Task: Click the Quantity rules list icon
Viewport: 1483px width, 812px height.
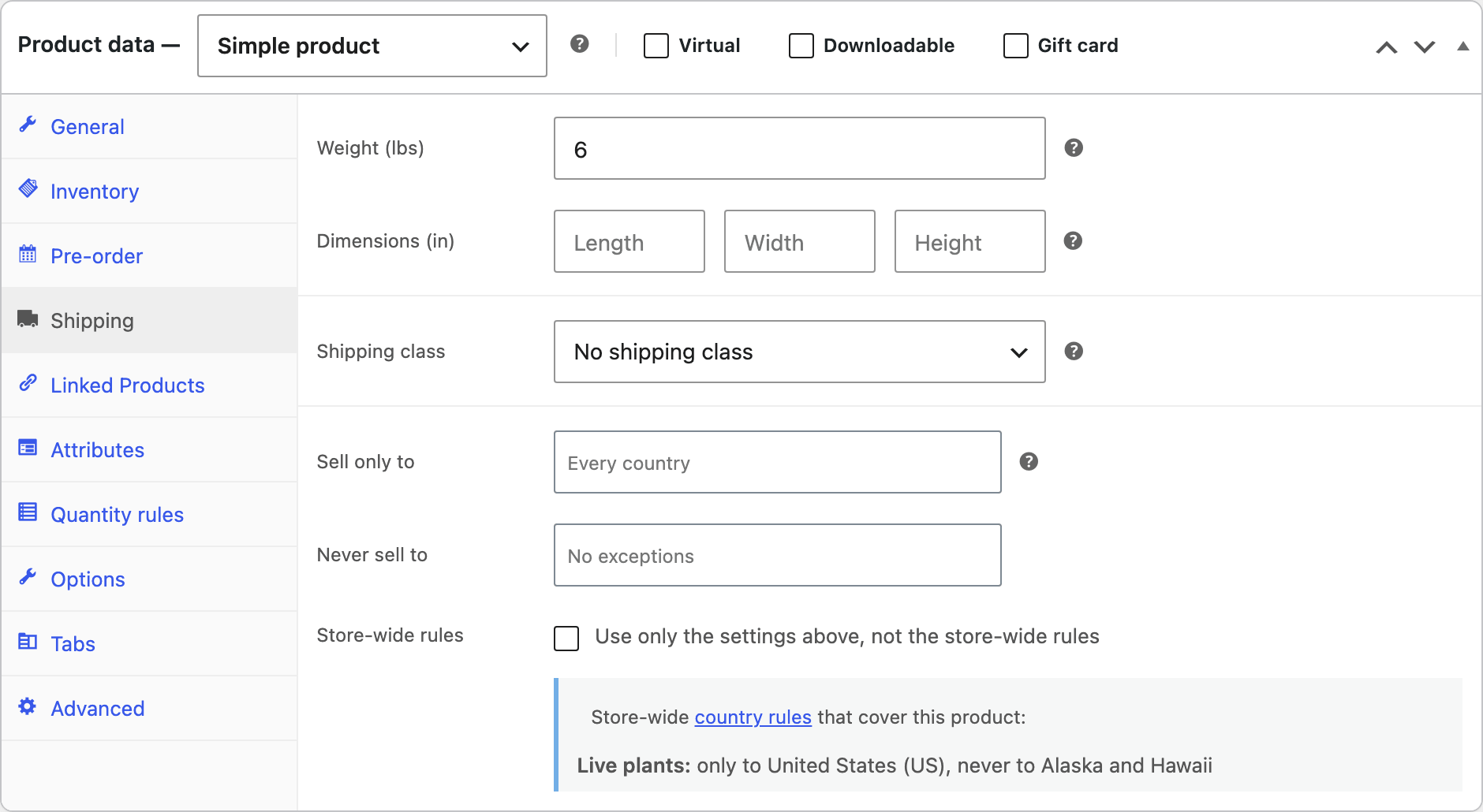Action: [x=28, y=512]
